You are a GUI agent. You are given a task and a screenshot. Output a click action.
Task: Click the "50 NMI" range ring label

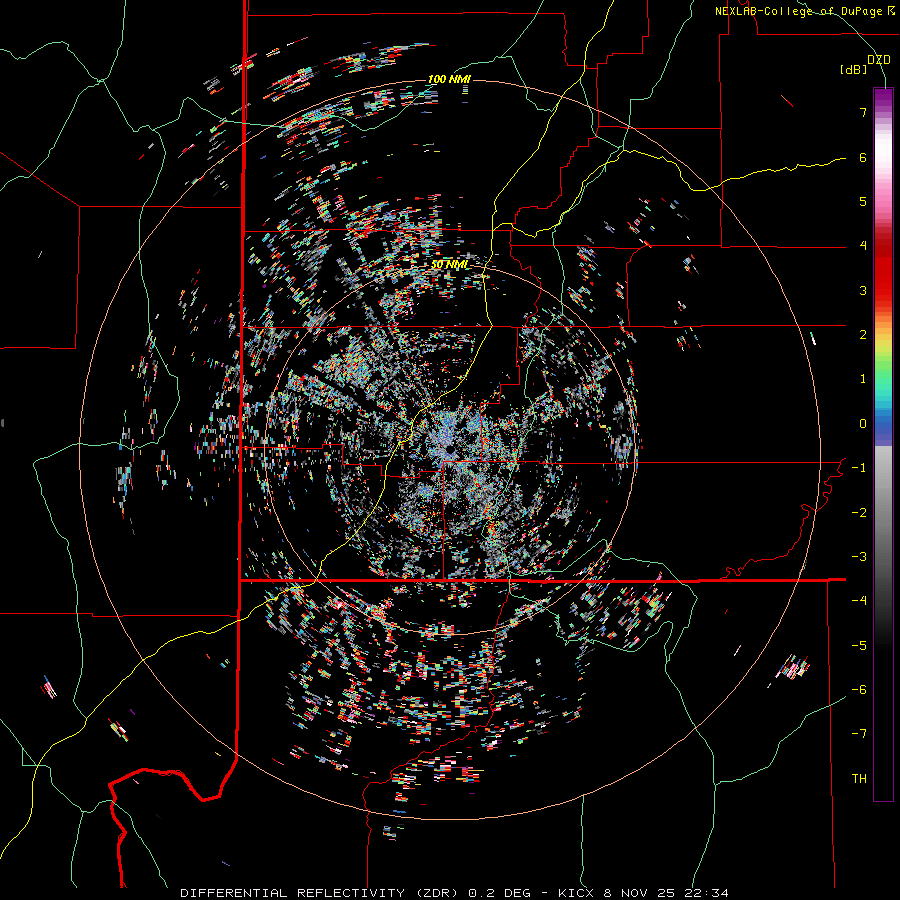click(x=449, y=265)
